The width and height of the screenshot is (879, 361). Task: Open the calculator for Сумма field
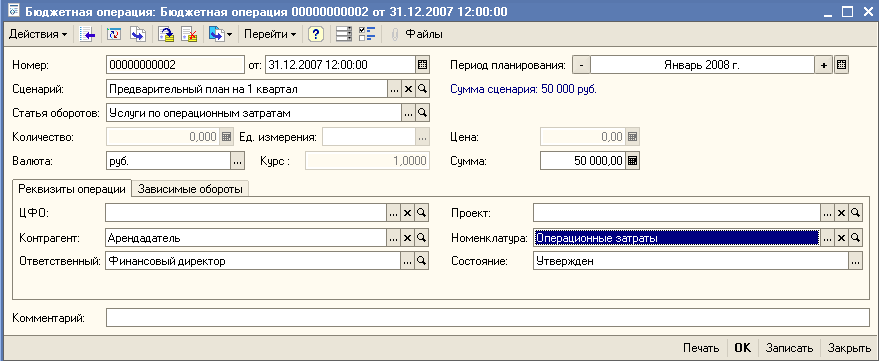tap(632, 161)
